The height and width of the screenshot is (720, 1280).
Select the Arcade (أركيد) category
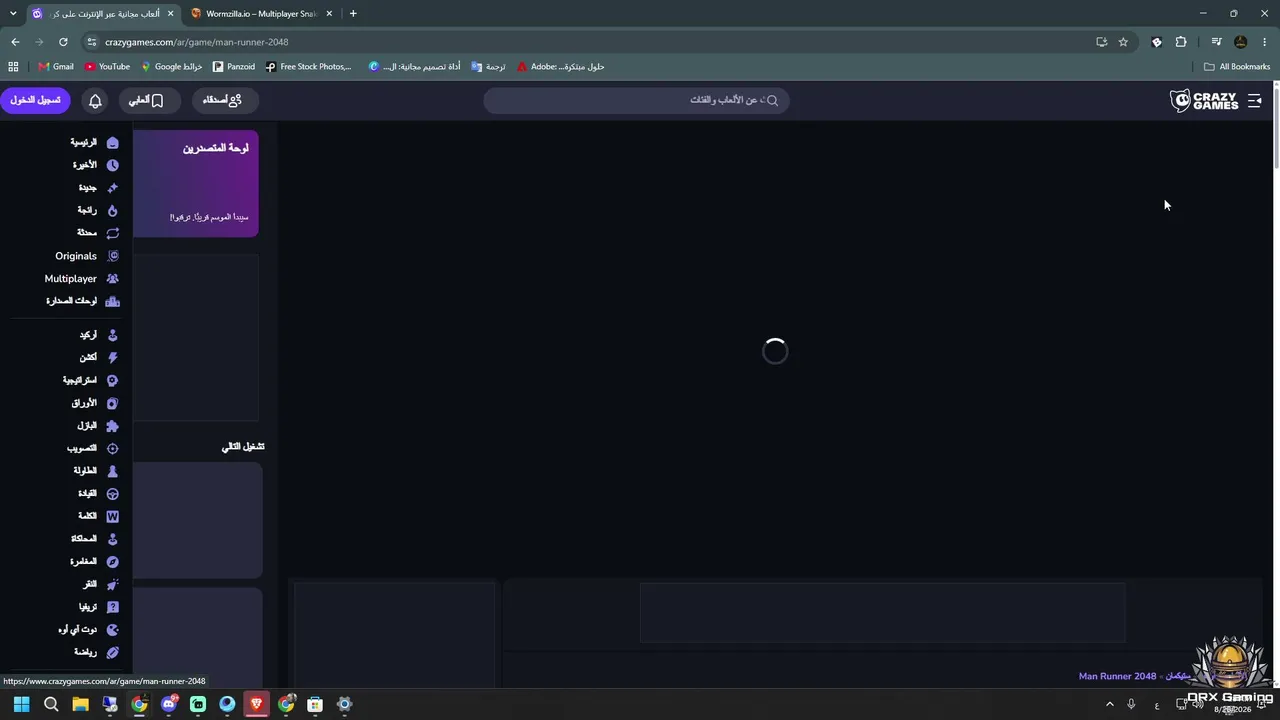99,335
